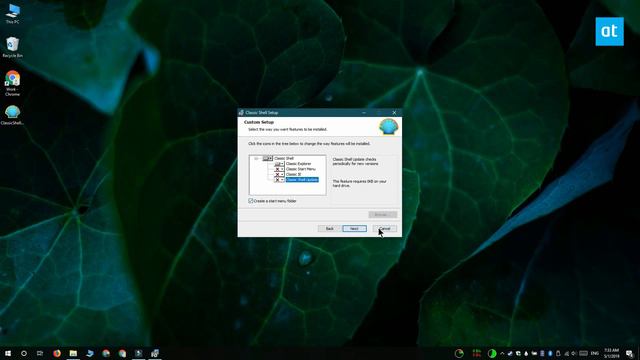Click the Classic Shell Setup title bar icon

(241, 113)
